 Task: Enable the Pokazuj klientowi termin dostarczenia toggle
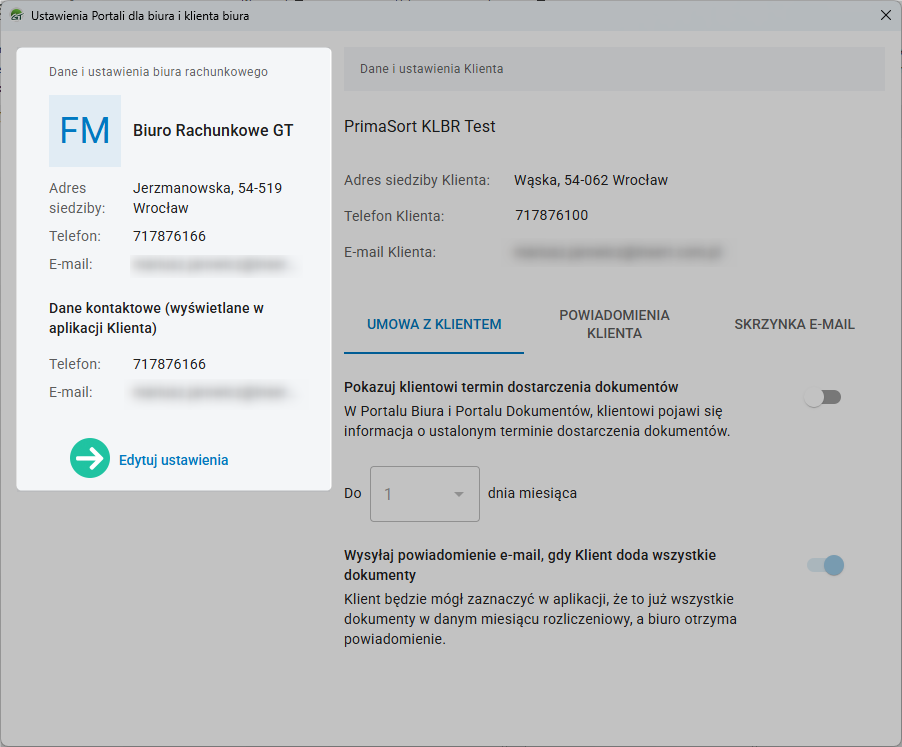[824, 398]
